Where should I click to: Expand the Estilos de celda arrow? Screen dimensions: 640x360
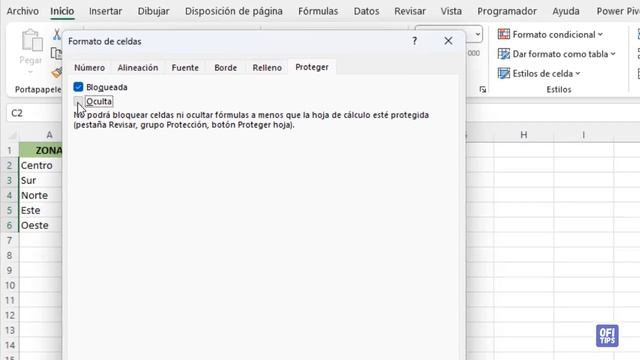(578, 74)
